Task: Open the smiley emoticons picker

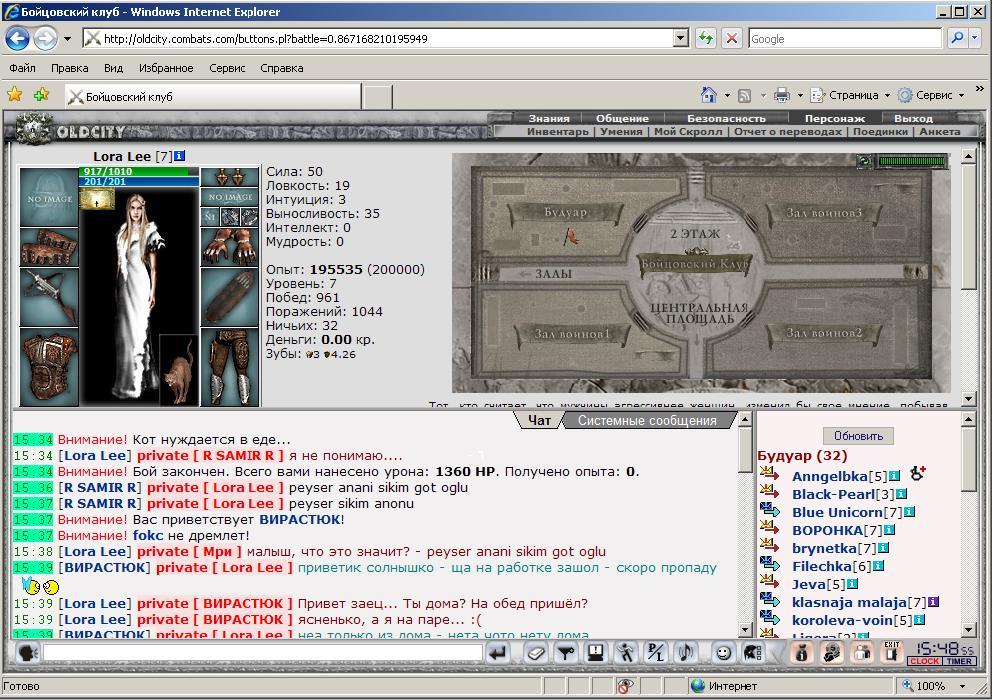Action: click(723, 652)
